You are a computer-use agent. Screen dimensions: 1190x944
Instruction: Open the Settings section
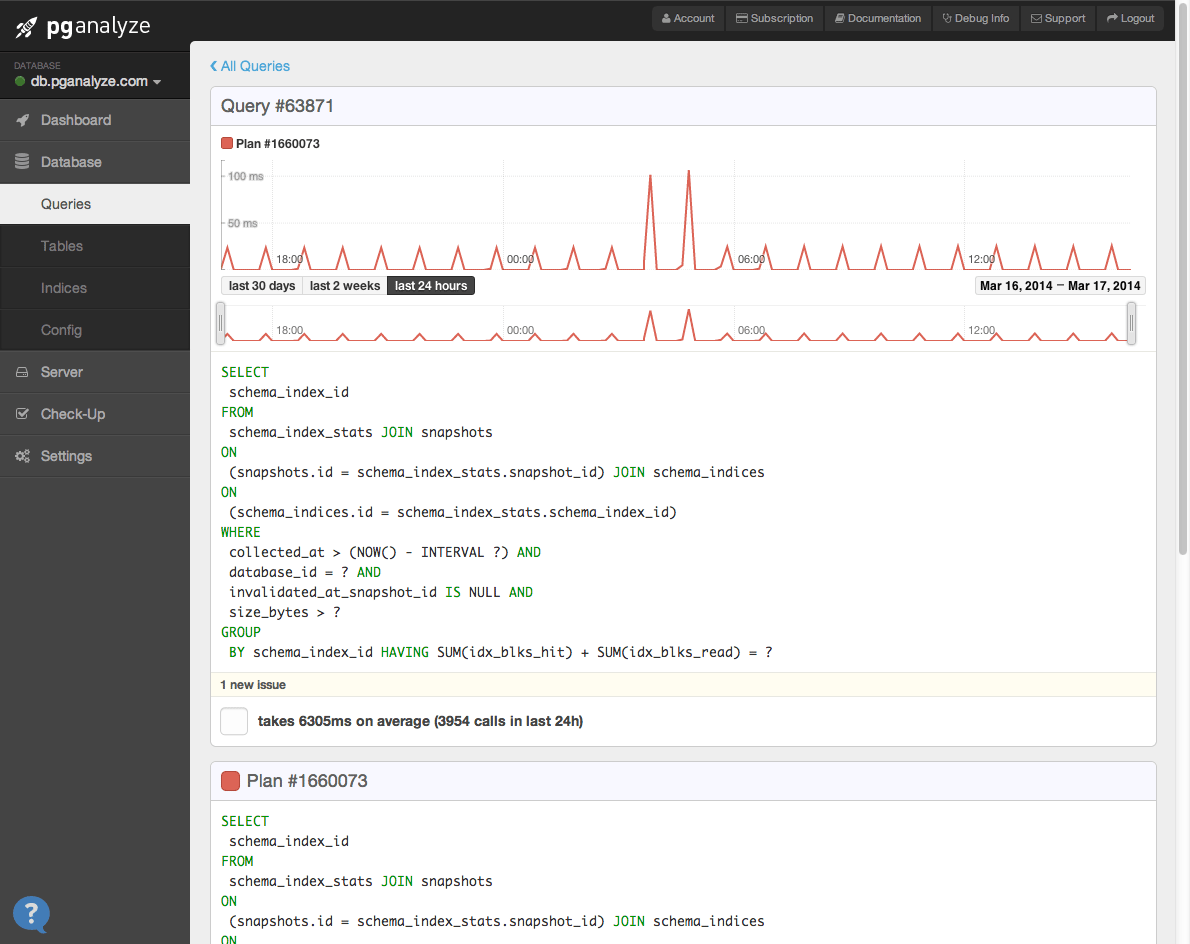tap(95, 456)
